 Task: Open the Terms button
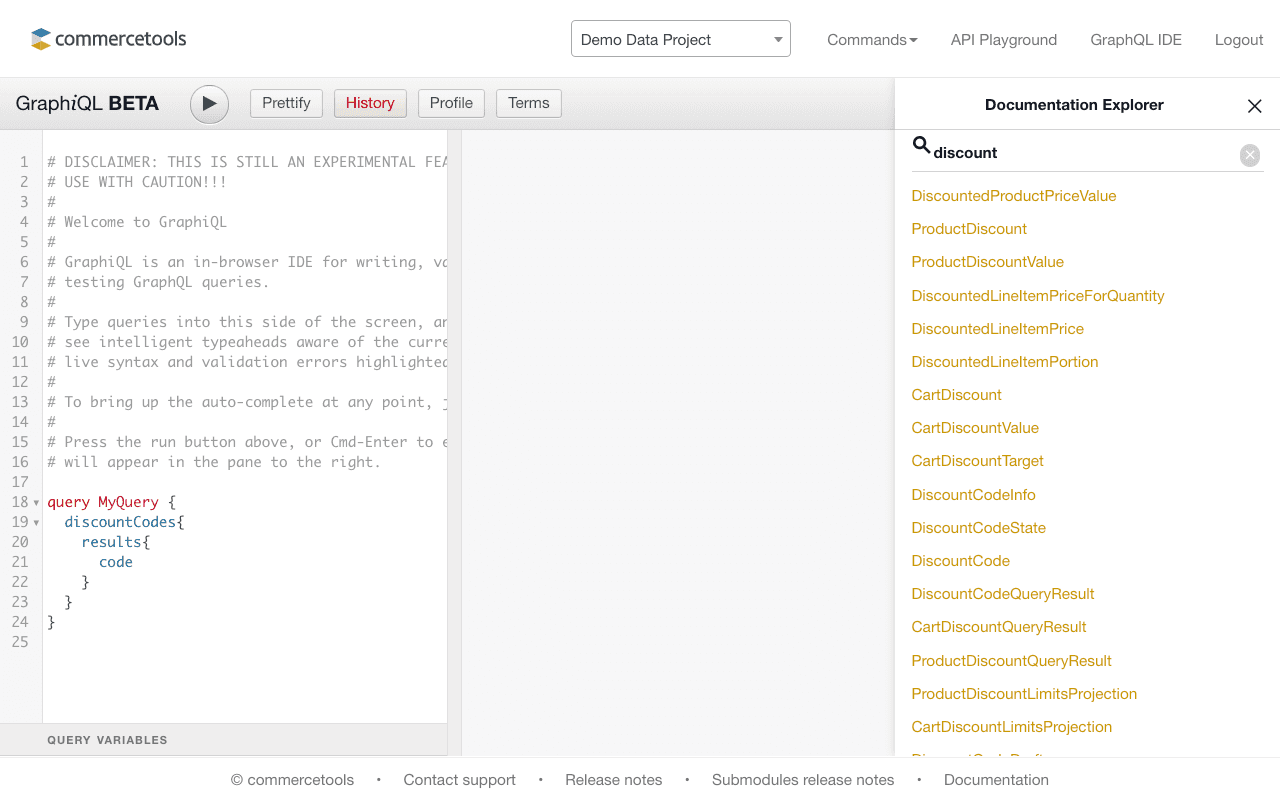pyautogui.click(x=528, y=103)
